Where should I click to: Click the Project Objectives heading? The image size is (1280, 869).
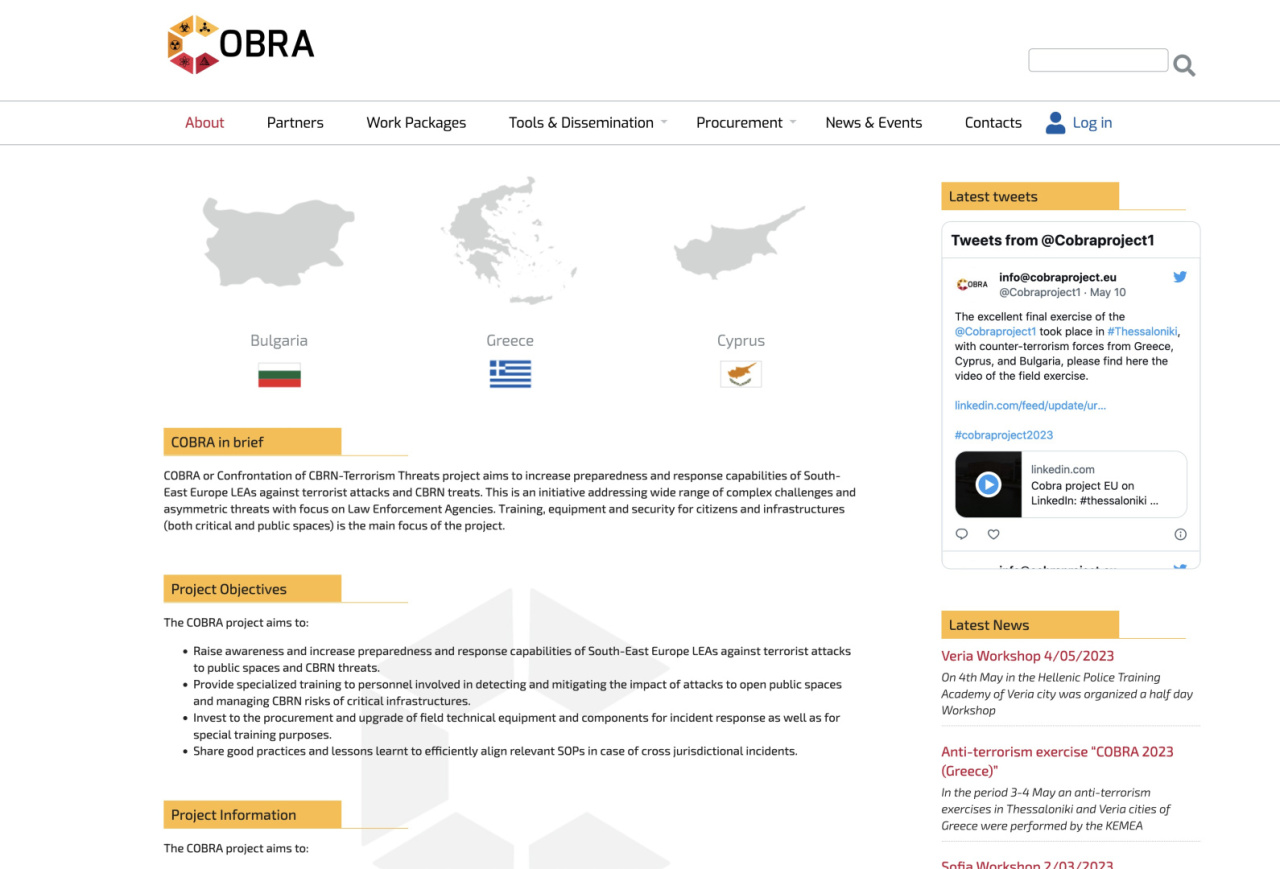coord(252,589)
